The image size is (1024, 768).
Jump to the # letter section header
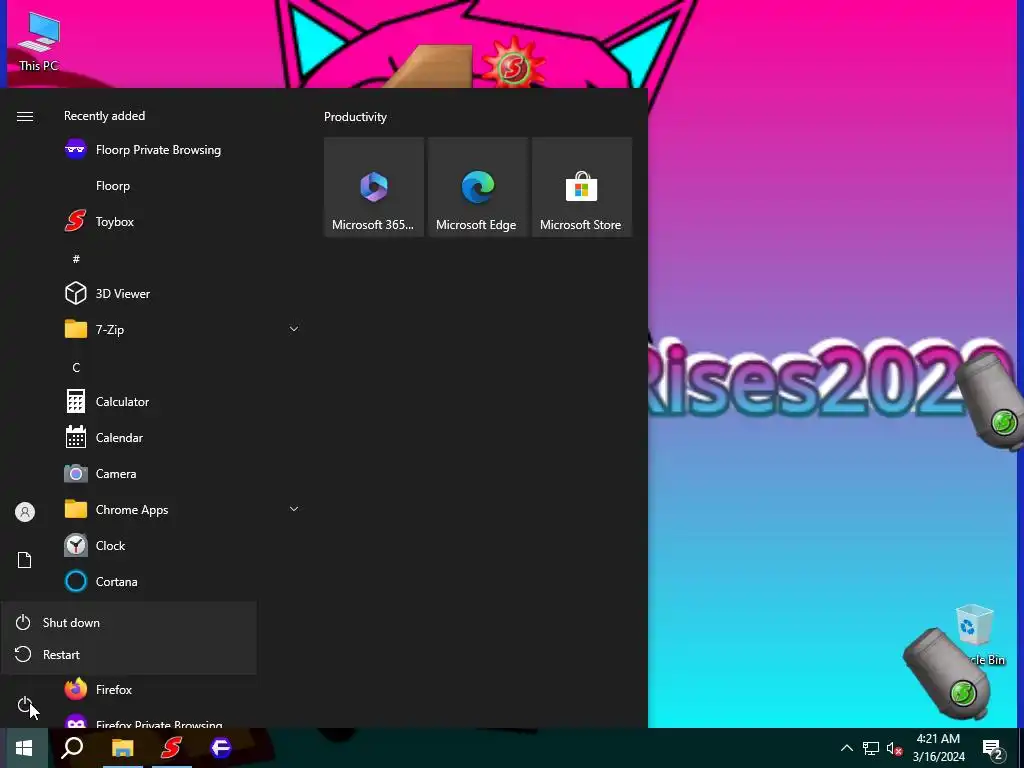(76, 259)
